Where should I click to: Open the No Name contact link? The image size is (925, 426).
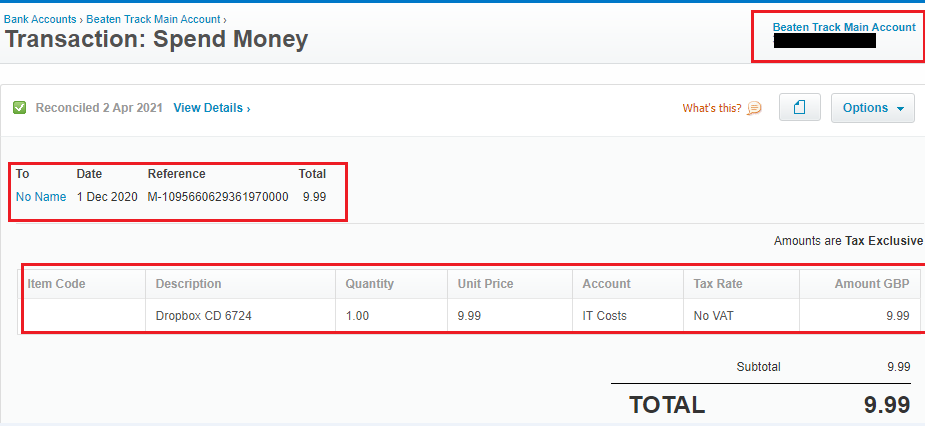point(41,197)
